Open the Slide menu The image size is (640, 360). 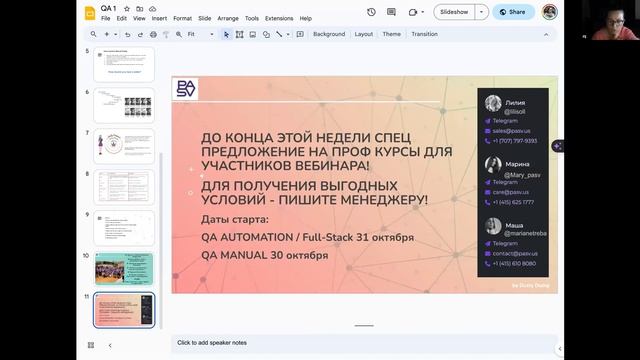pos(204,18)
